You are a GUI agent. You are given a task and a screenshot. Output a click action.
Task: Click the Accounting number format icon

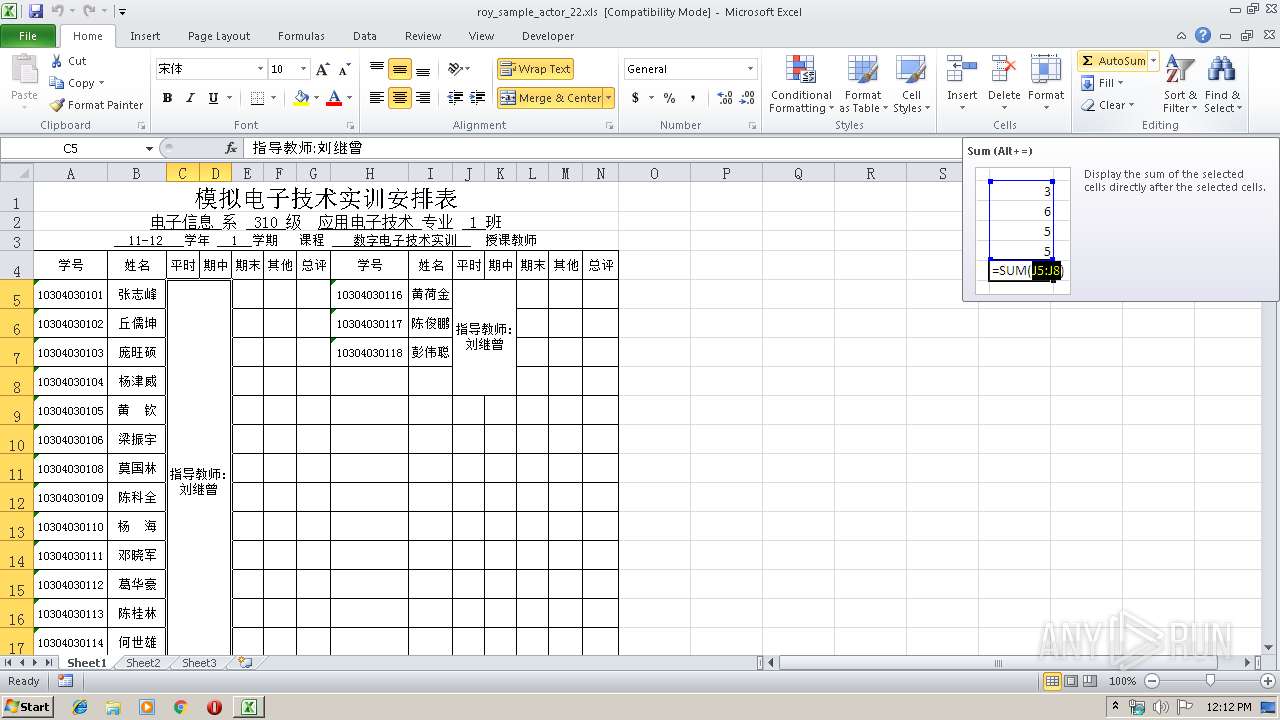[635, 98]
